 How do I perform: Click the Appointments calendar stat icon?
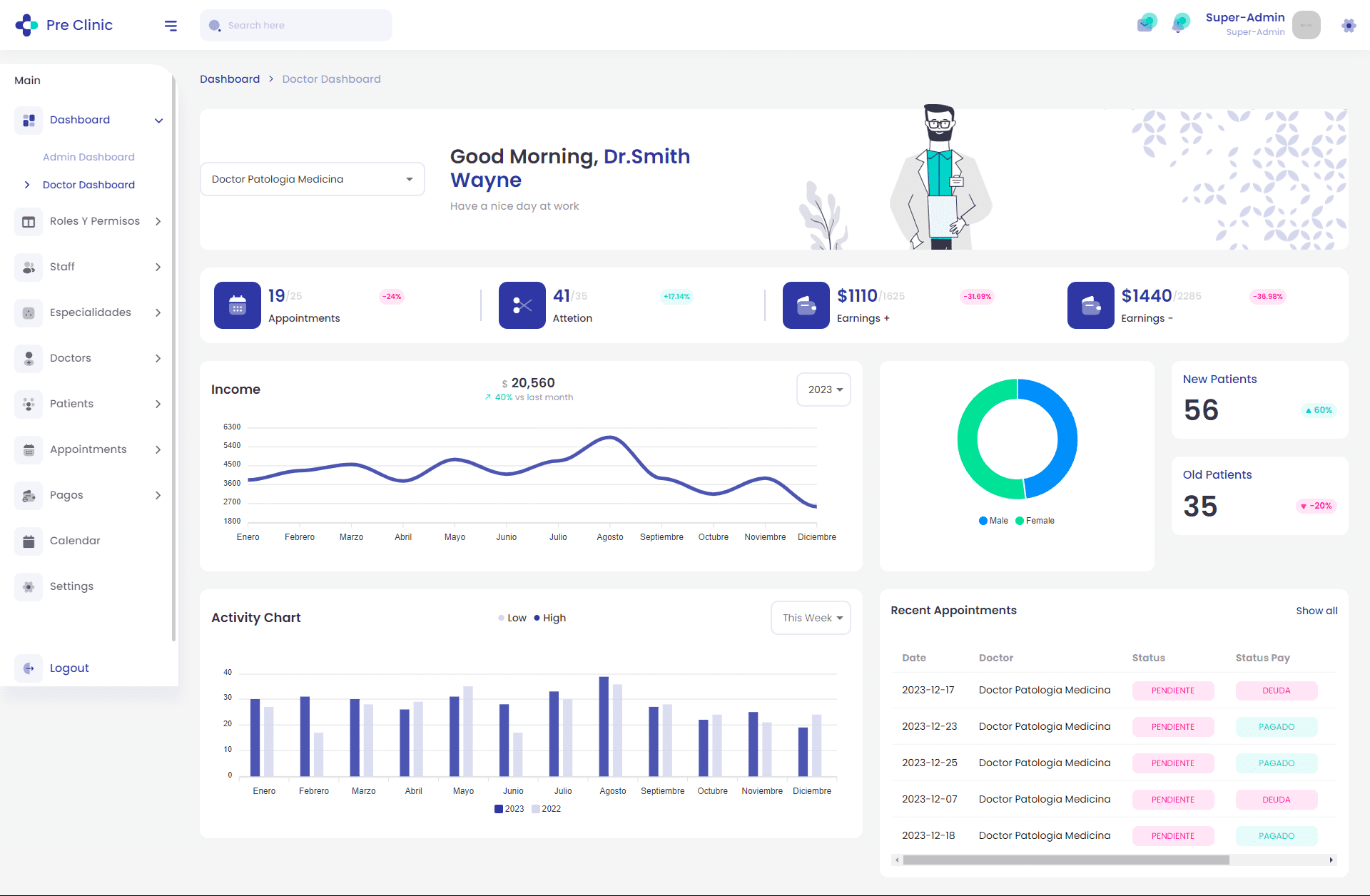coord(238,305)
